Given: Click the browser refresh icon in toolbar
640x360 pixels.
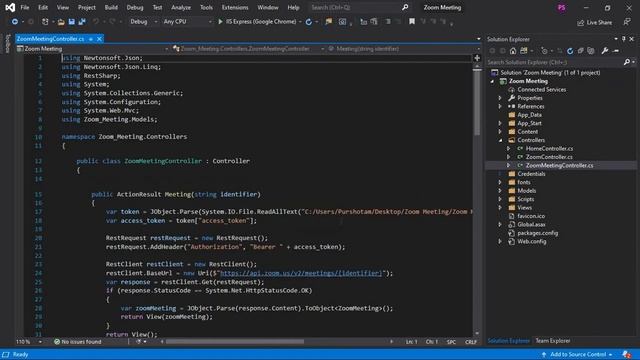Looking at the screenshot, I should pyautogui.click(x=309, y=22).
